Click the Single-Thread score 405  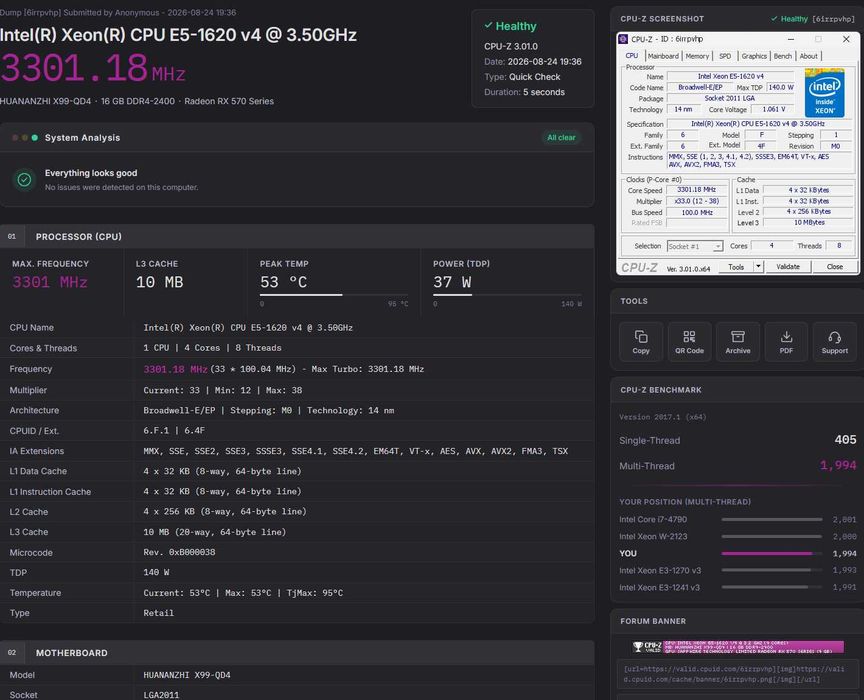click(845, 440)
